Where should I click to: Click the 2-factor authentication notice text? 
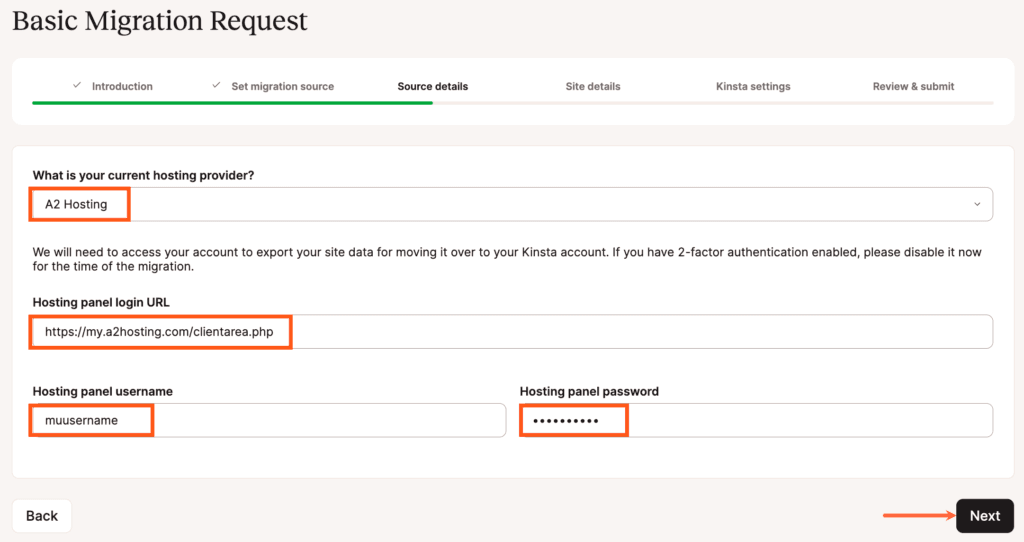pos(506,260)
